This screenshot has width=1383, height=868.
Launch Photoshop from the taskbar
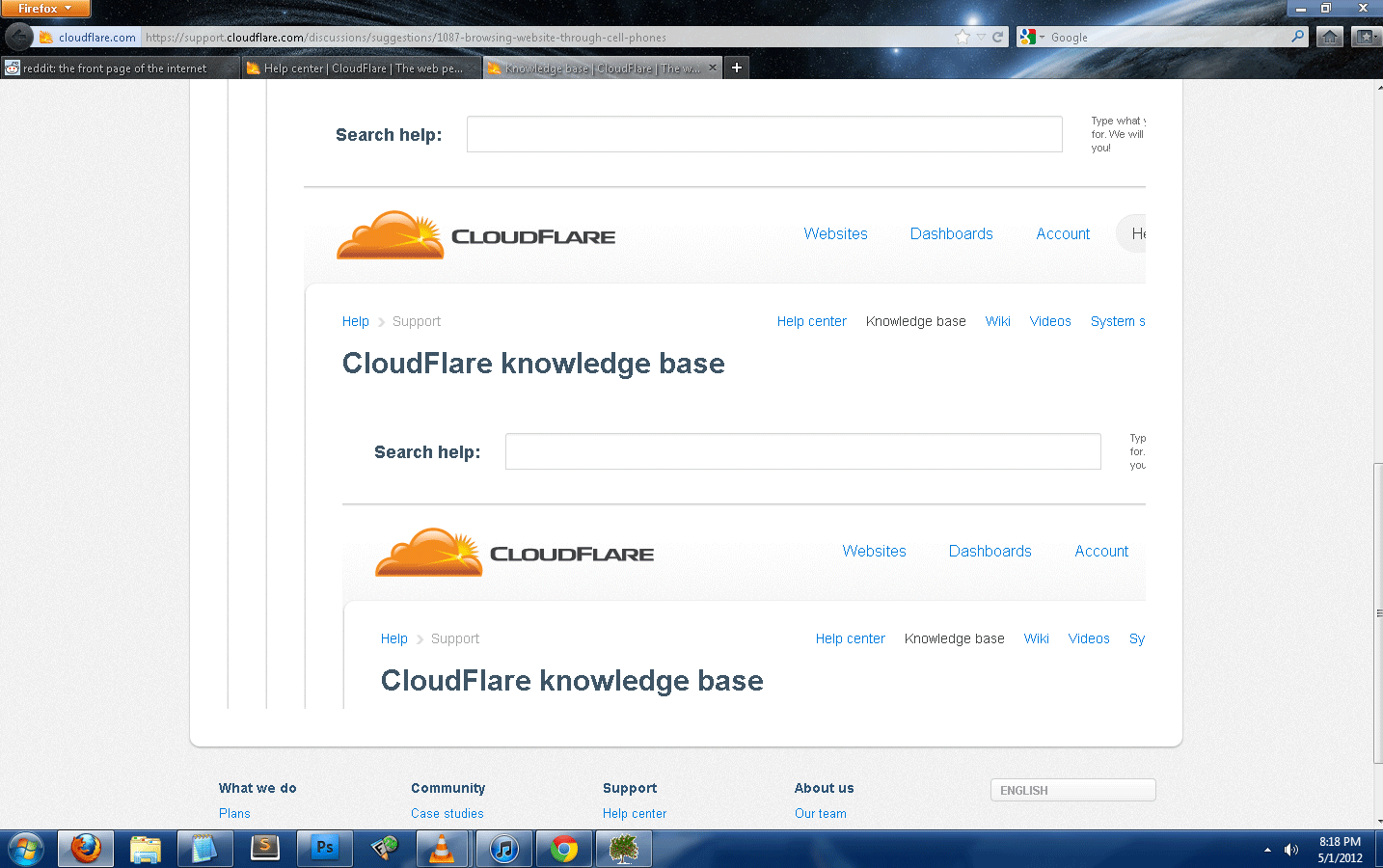(324, 849)
